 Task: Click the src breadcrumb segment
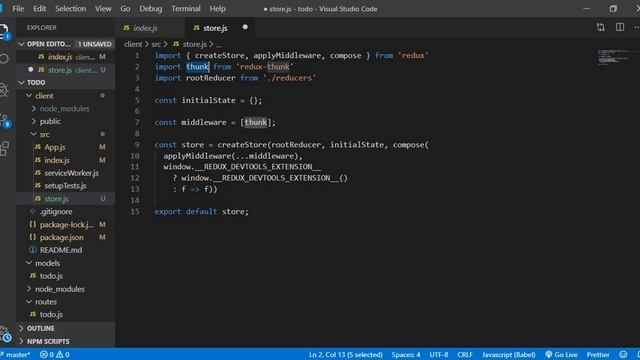tap(156, 44)
